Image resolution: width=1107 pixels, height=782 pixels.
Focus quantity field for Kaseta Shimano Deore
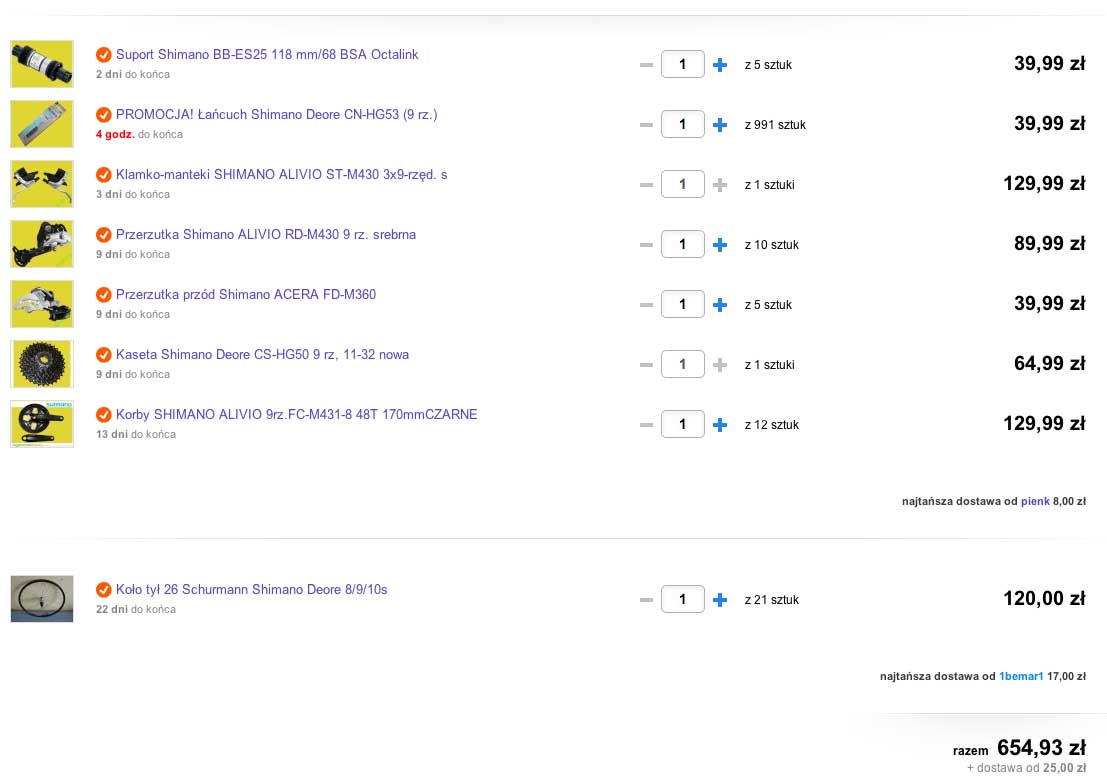tap(683, 364)
